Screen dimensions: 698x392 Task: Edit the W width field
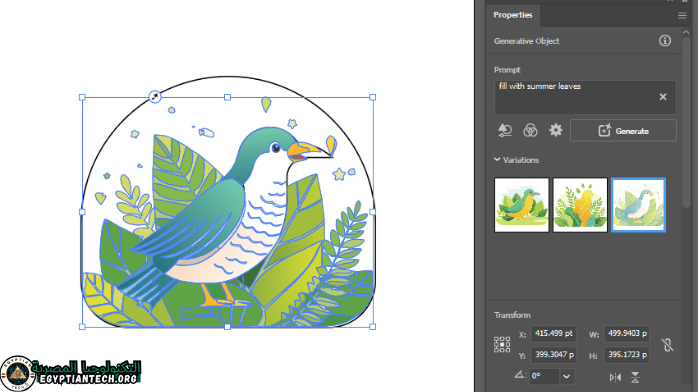pyautogui.click(x=626, y=333)
